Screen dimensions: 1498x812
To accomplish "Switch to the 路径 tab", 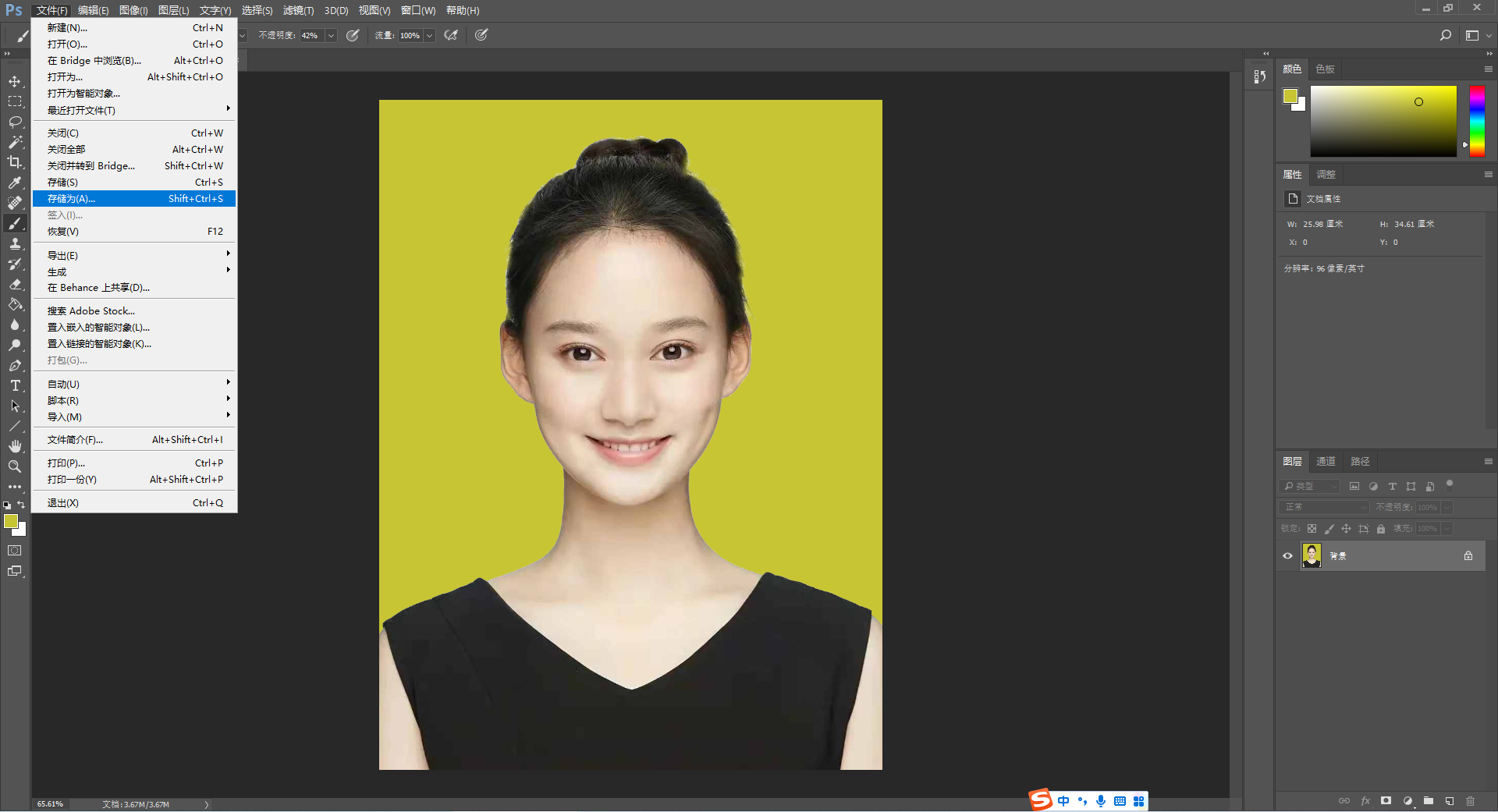I will click(x=1360, y=461).
